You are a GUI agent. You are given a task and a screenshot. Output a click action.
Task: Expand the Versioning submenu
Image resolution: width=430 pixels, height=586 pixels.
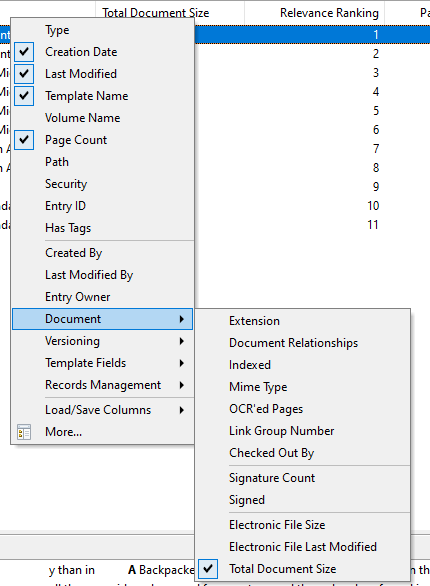(102, 341)
